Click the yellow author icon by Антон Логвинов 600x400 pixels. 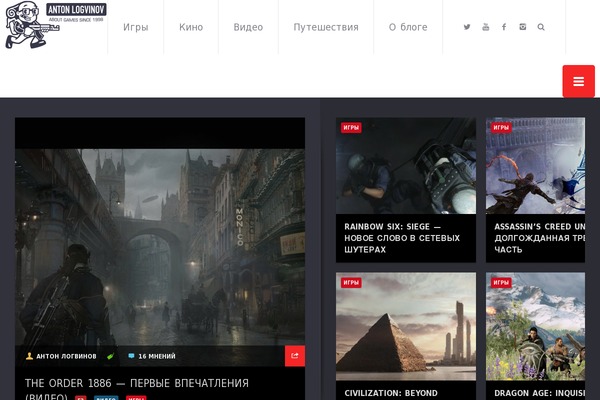tap(29, 356)
